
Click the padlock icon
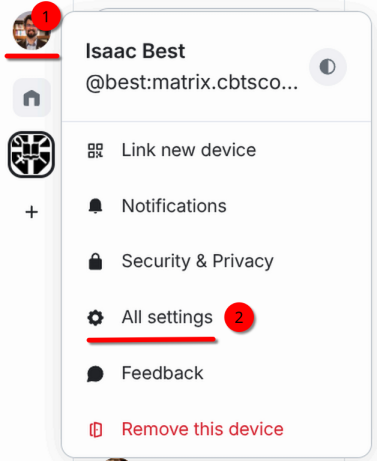(95, 261)
